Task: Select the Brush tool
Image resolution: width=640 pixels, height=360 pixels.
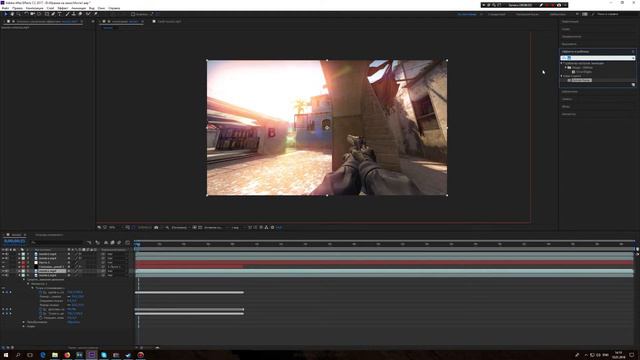Action: click(67, 14)
